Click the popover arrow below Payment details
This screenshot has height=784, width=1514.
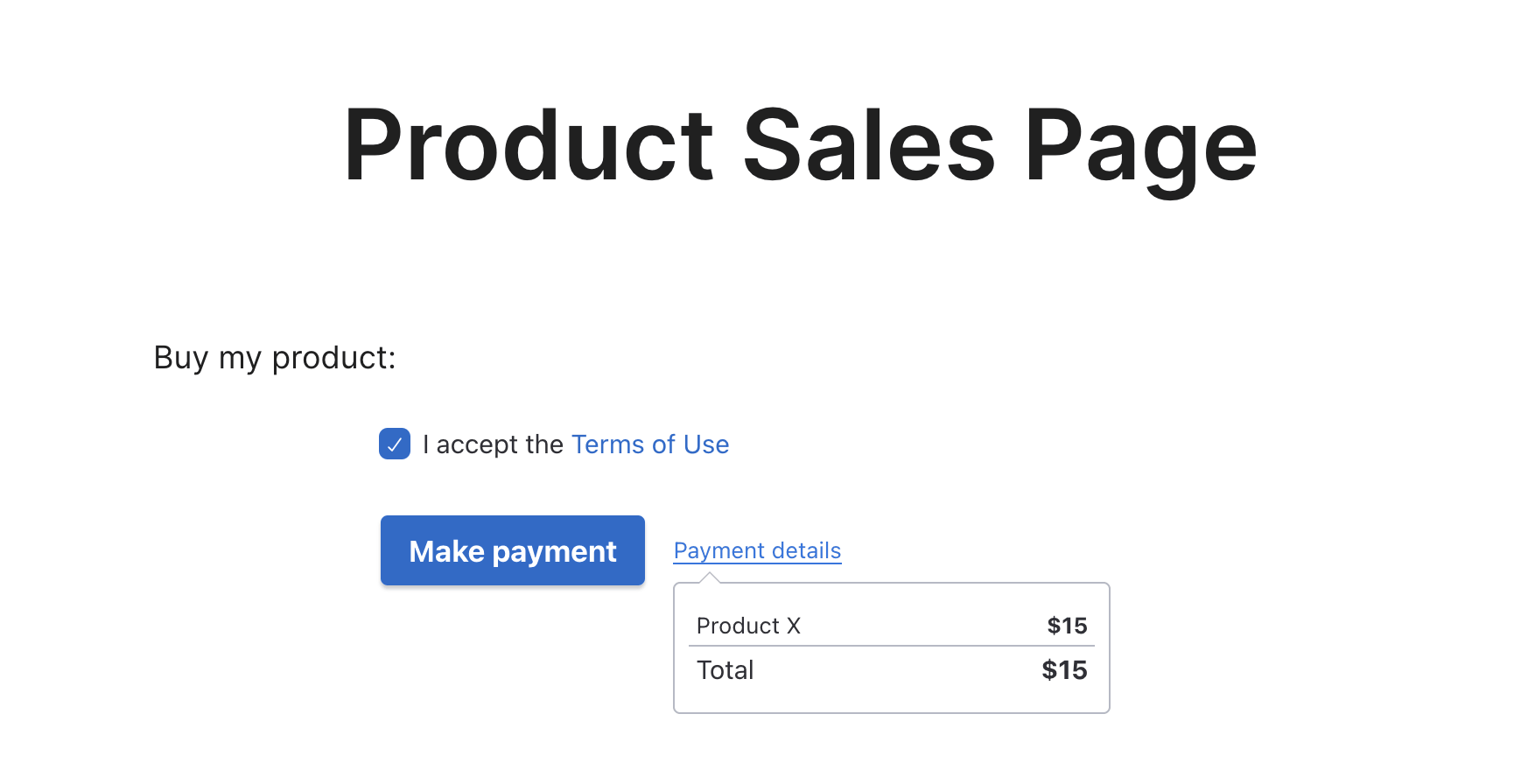click(711, 577)
